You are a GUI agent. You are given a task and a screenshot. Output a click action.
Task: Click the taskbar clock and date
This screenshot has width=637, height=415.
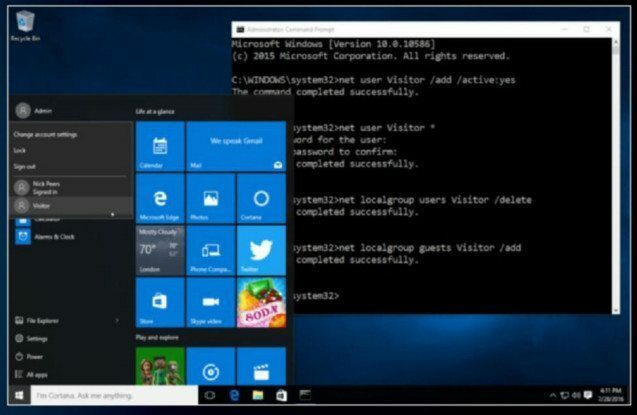click(x=611, y=395)
